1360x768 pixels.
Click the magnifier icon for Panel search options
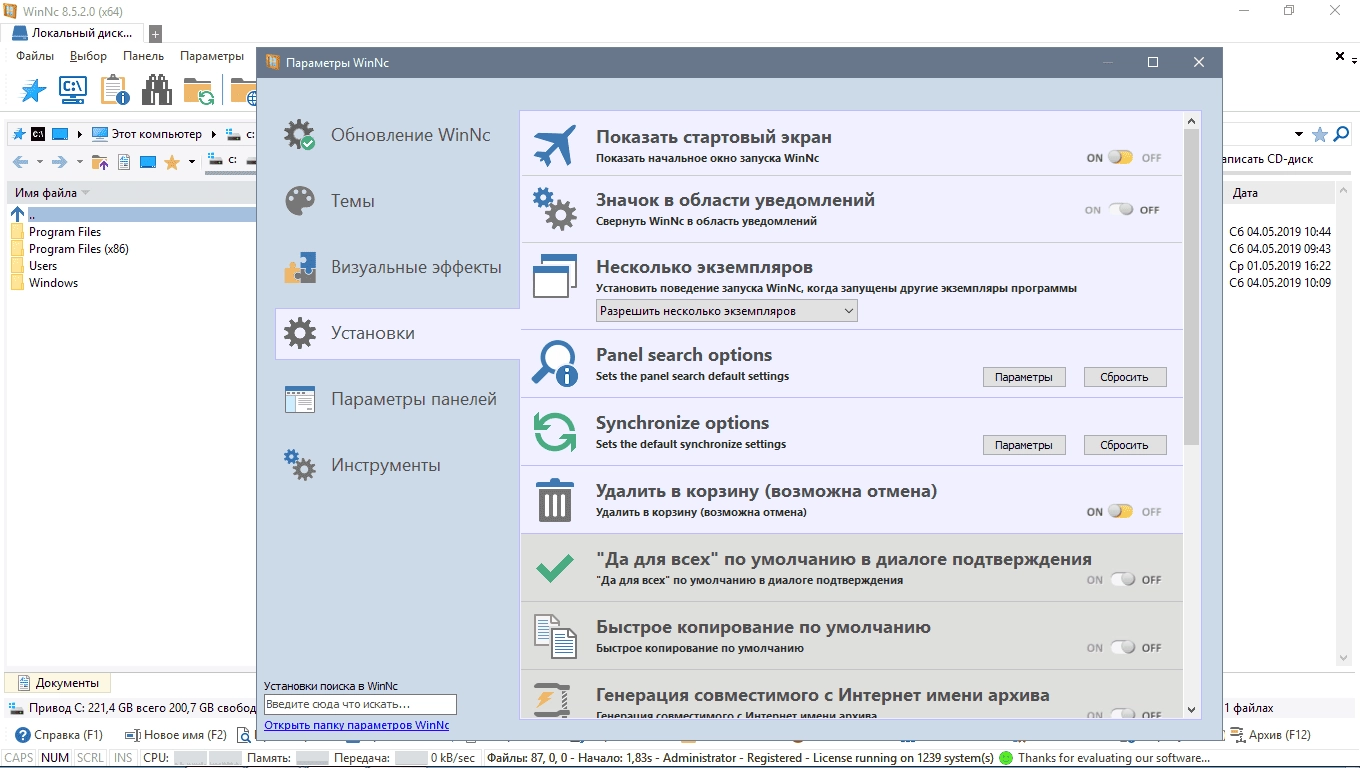(555, 363)
